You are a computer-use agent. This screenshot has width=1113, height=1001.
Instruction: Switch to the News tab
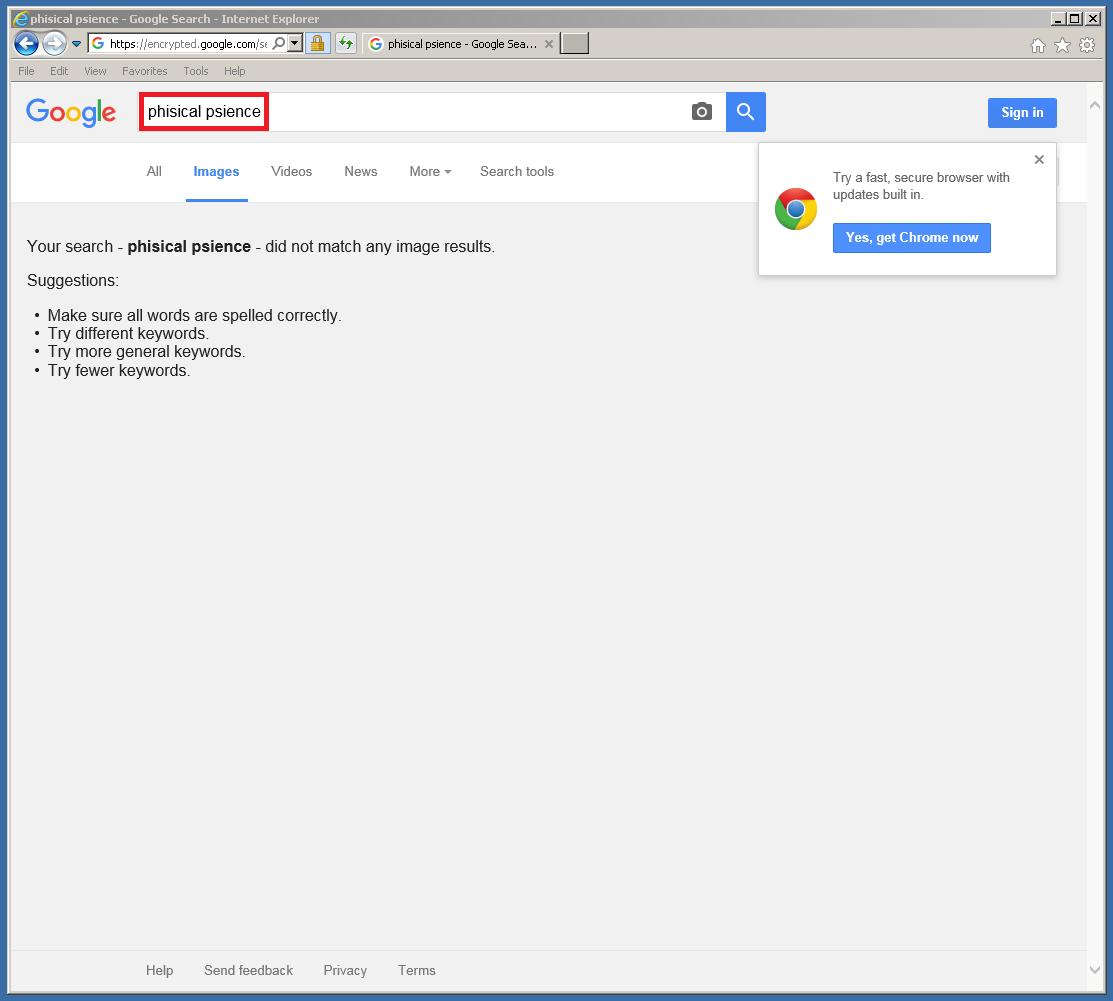click(361, 171)
